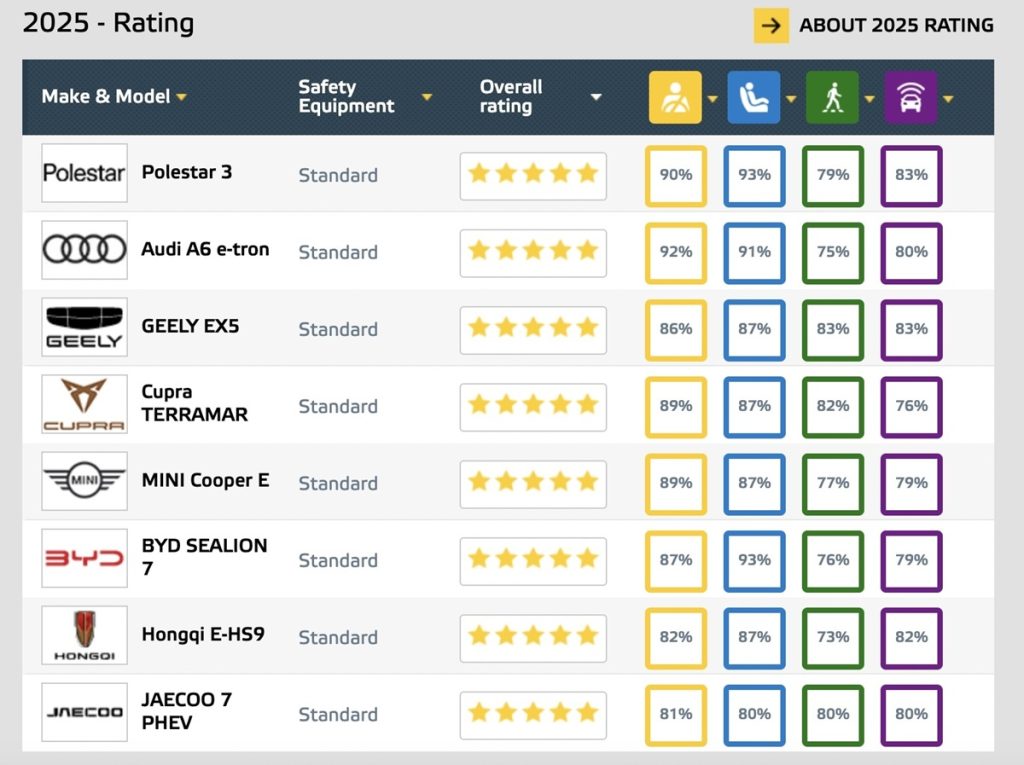Open the GEELY EX5 model link
Screen dimensions: 1024x765
click(190, 326)
